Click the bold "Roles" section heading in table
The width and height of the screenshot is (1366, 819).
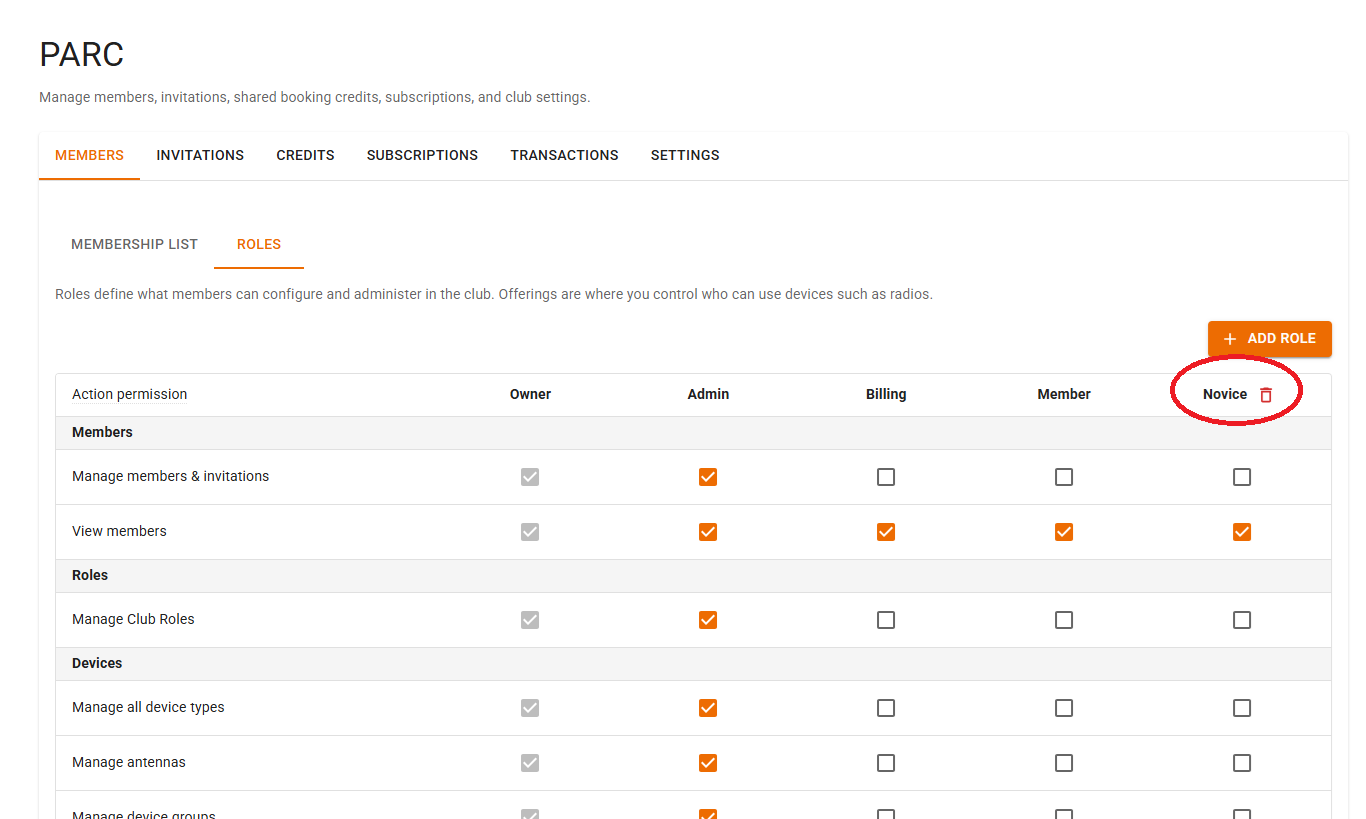point(90,575)
